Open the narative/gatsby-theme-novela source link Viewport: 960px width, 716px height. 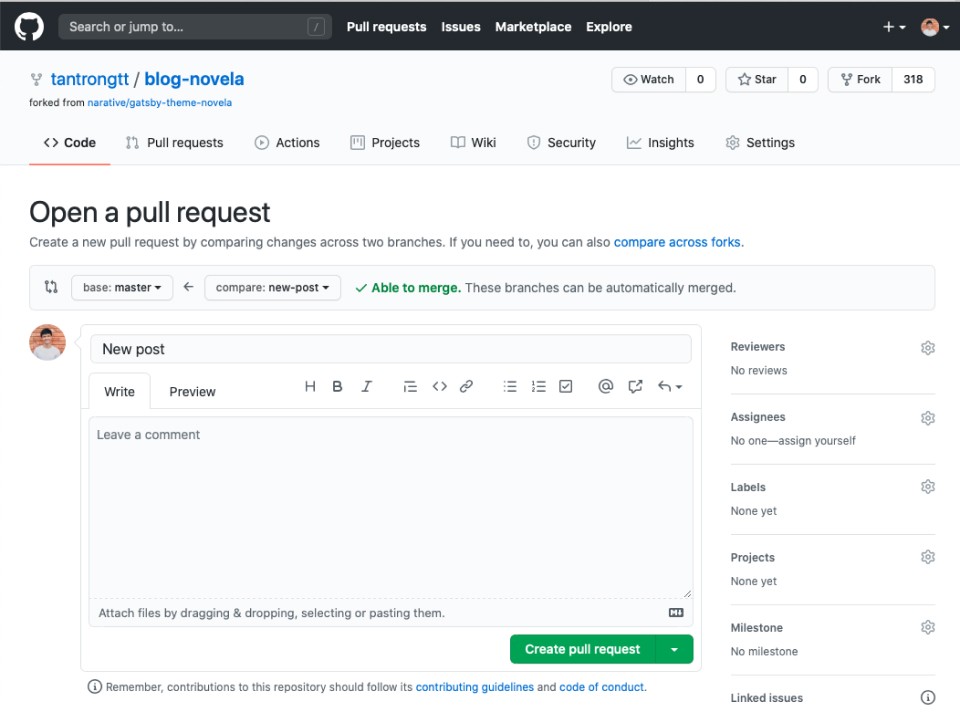(160, 103)
